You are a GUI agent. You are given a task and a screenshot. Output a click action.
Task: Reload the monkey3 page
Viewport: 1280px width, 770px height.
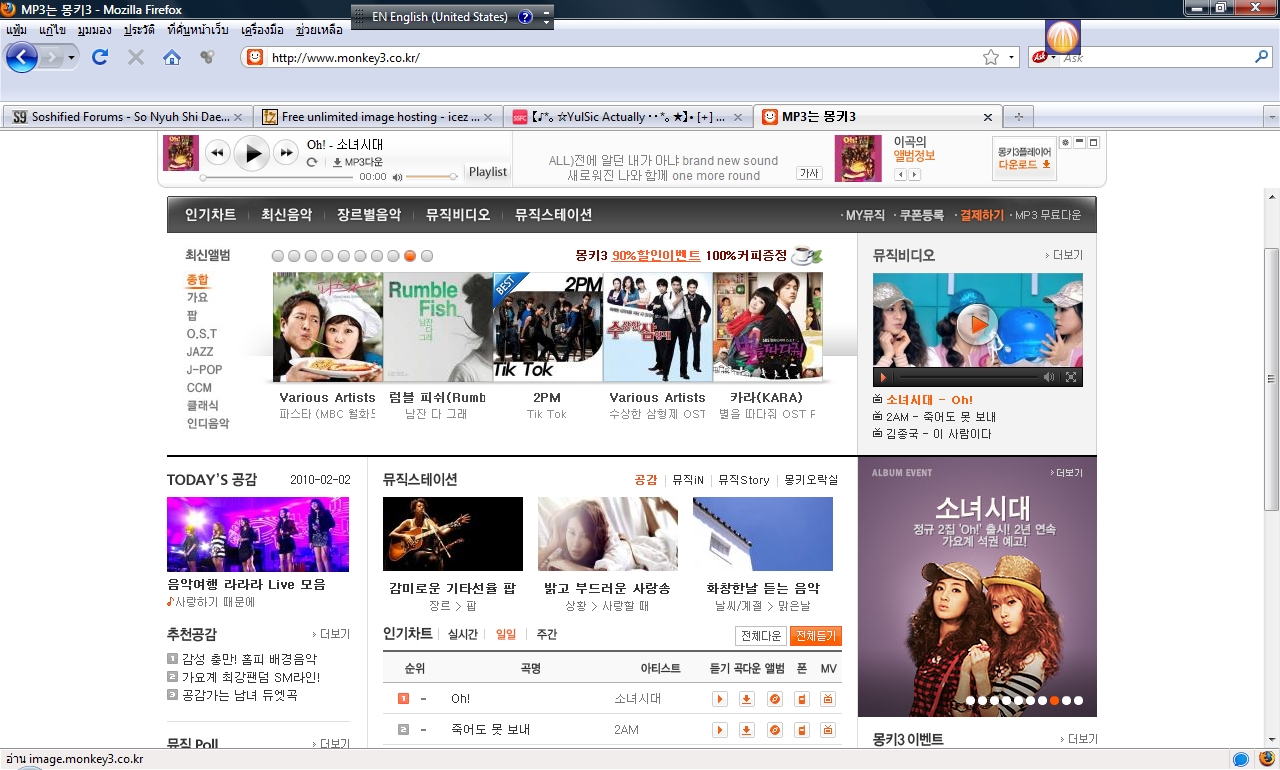[100, 58]
